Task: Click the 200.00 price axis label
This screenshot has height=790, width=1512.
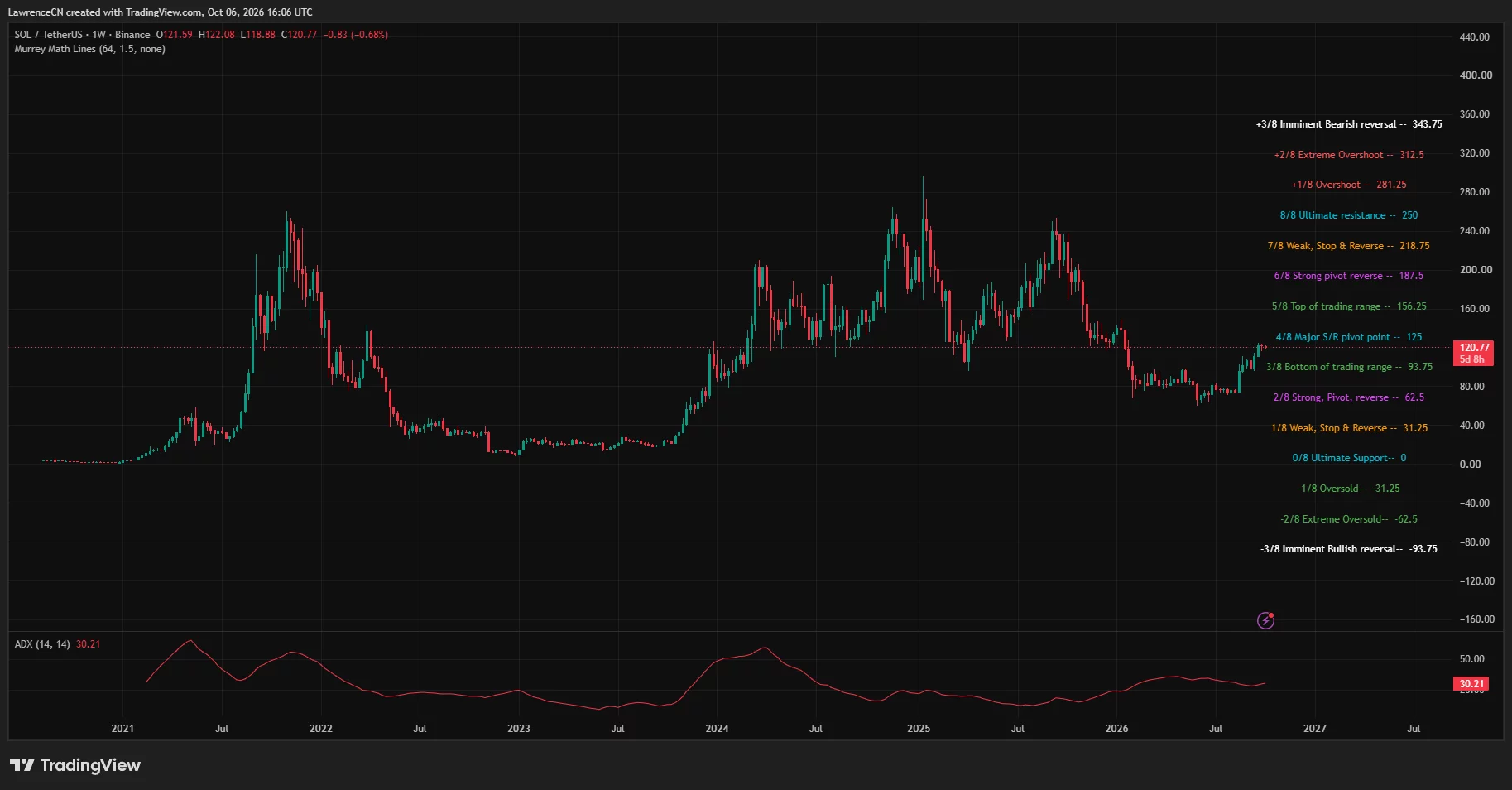Action: point(1476,270)
